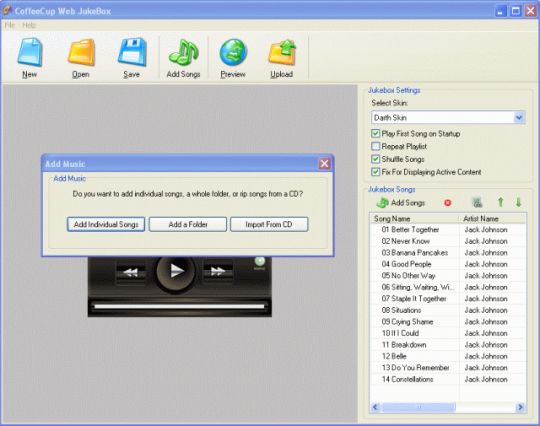Click the green indicator on the player skin
The image size is (540, 426).
click(260, 262)
